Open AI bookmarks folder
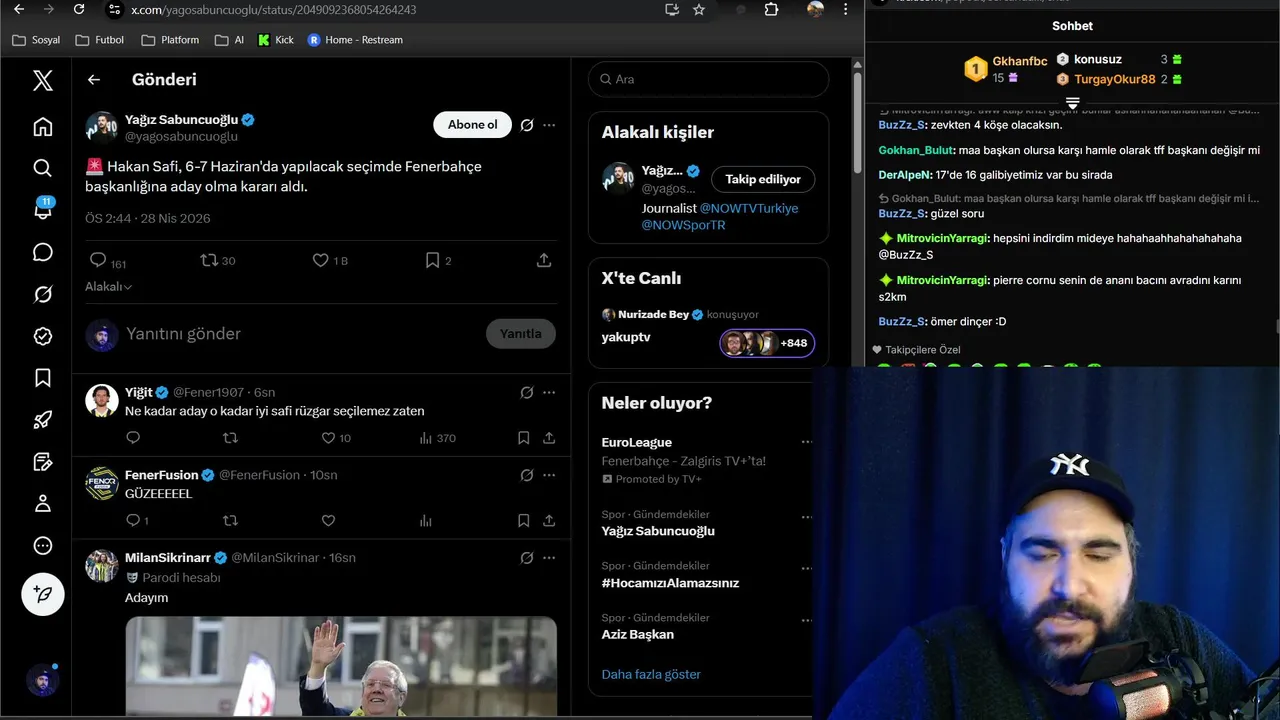This screenshot has width=1280, height=720. 229,40
